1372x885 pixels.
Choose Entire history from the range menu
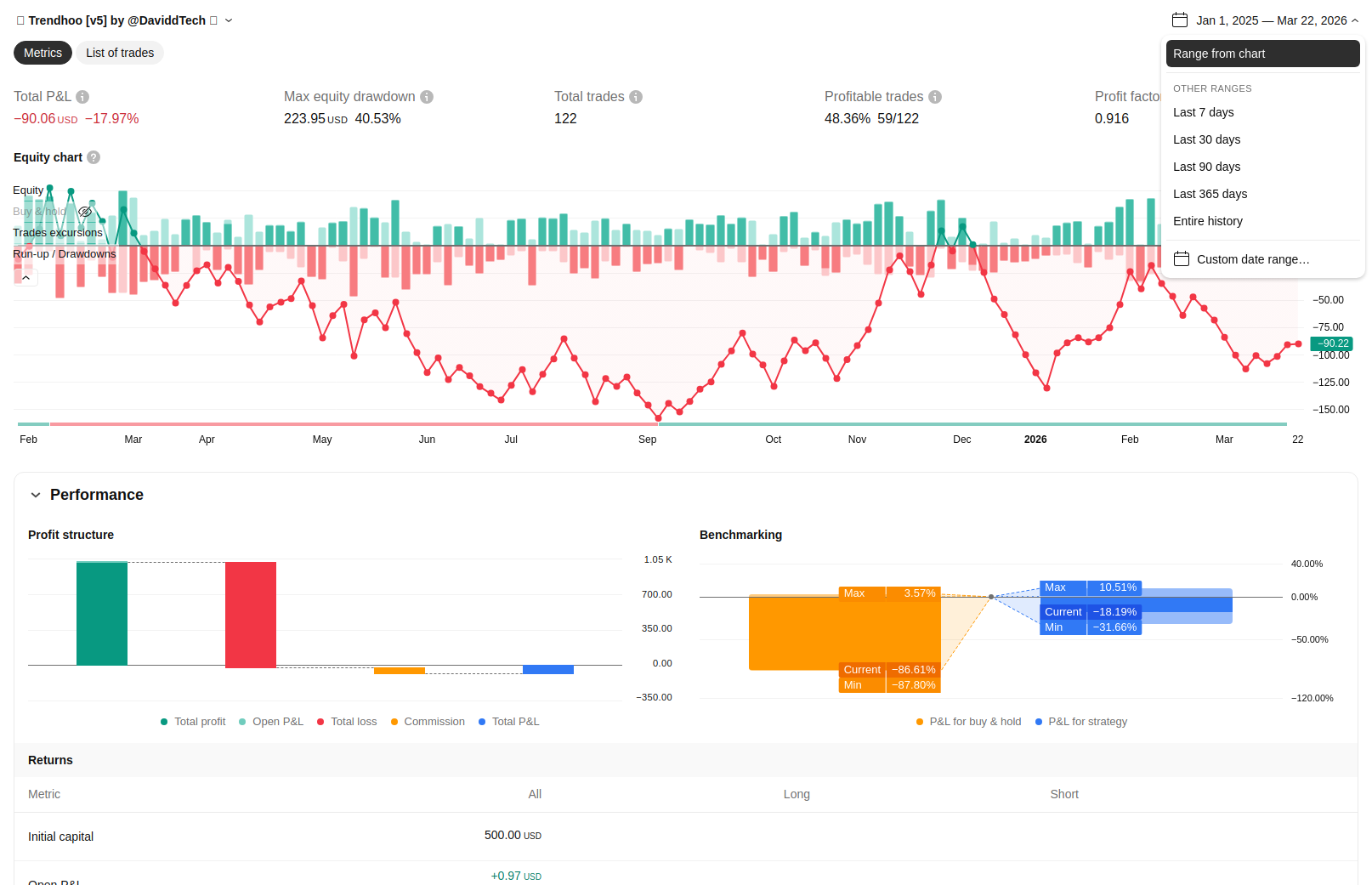[1207, 221]
